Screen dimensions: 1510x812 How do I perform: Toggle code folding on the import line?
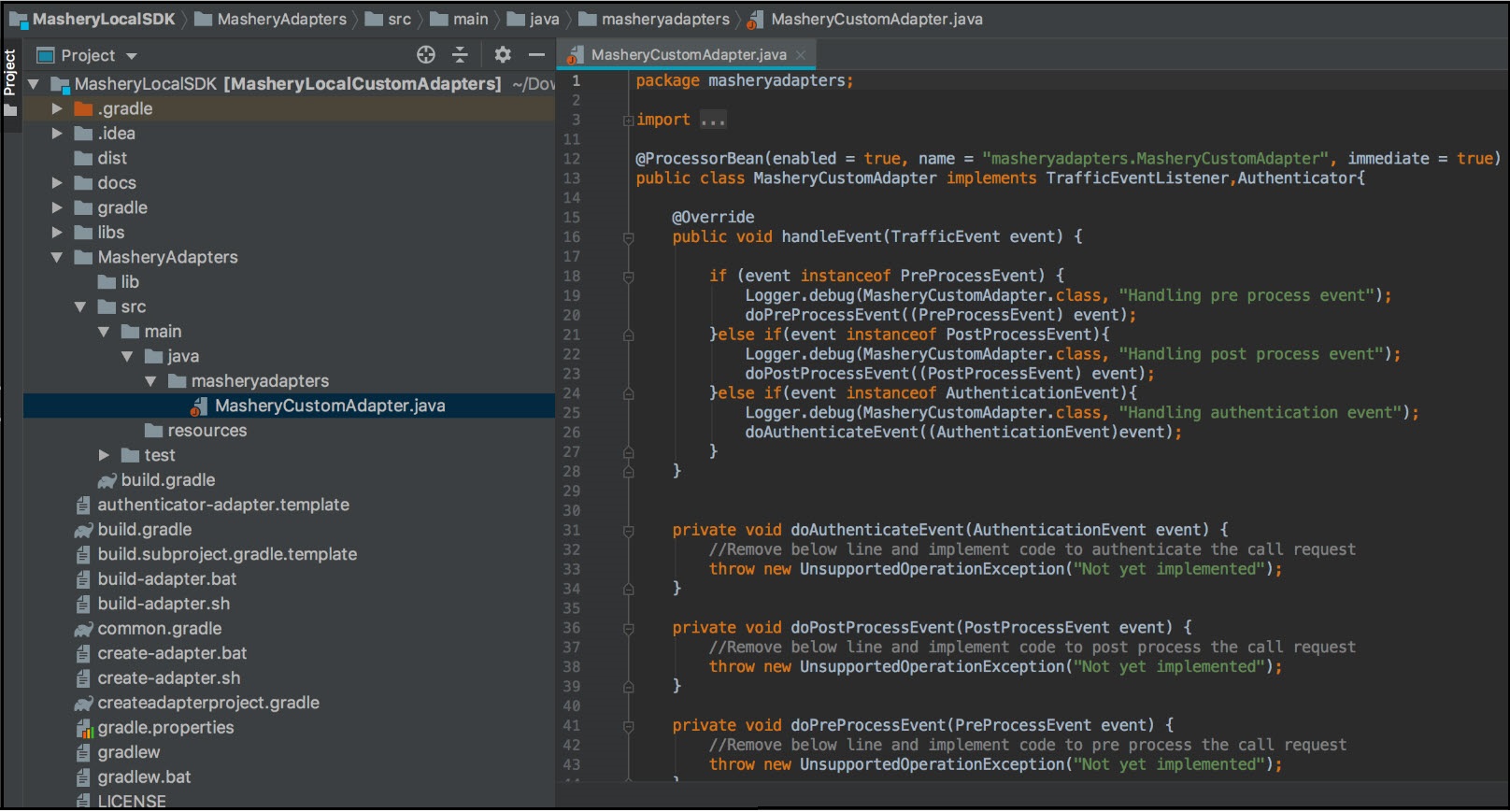pos(629,121)
